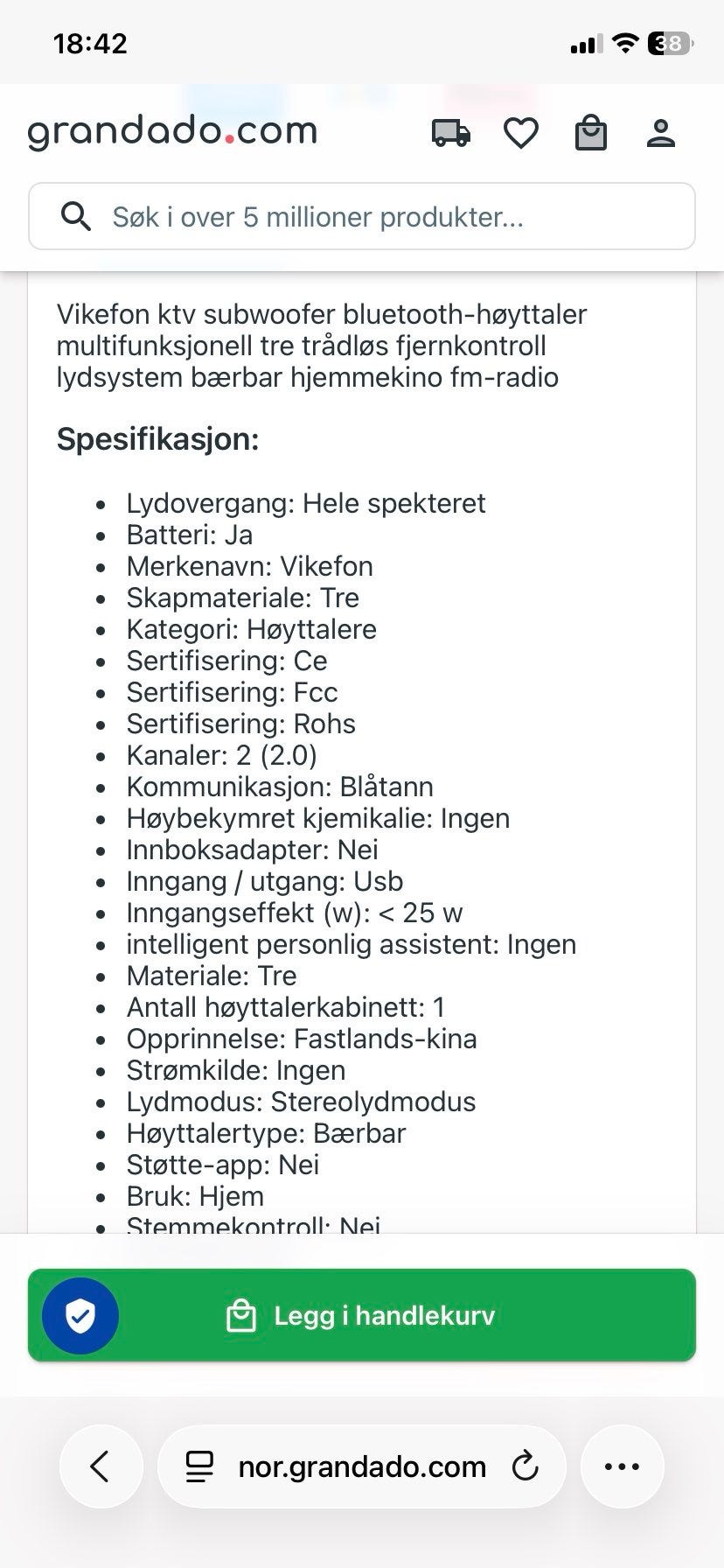The width and height of the screenshot is (724, 1568).
Task: Tap the browser back arrow button
Action: pyautogui.click(x=101, y=1466)
